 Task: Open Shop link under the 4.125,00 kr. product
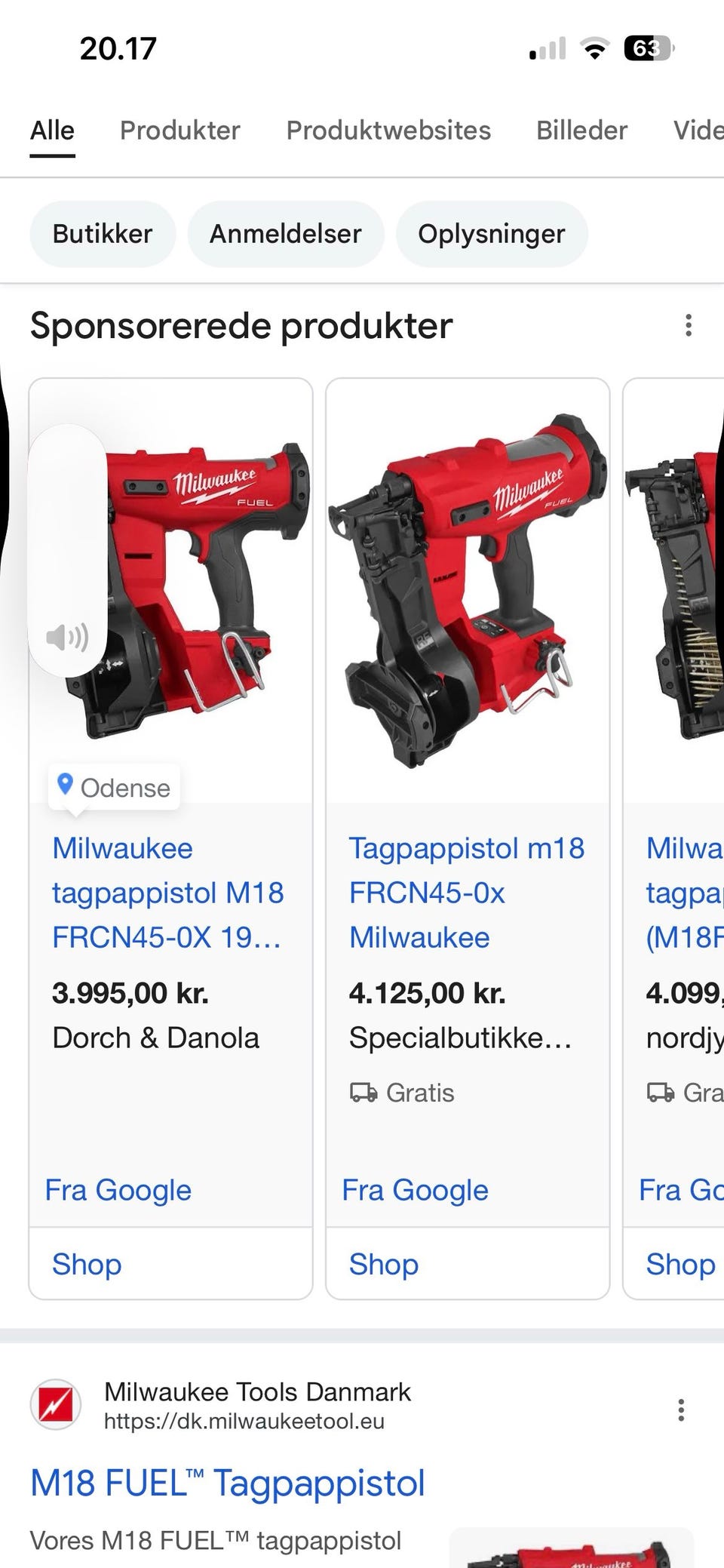[x=384, y=1264]
